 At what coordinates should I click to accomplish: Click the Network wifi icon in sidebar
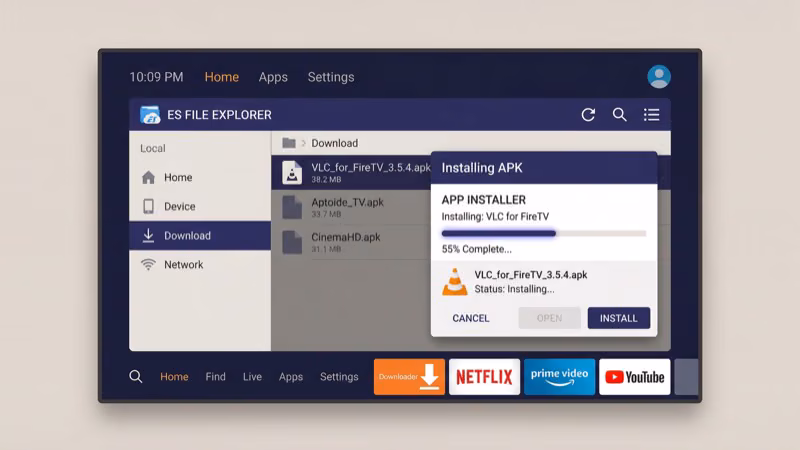(x=148, y=264)
